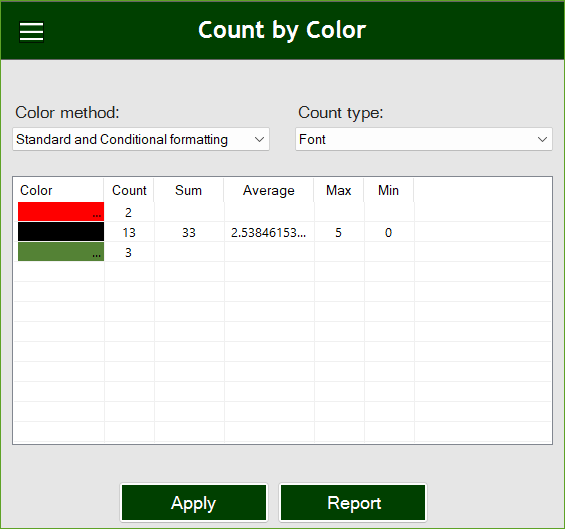Viewport: 565px width, 529px height.
Task: Select the black color swatch
Action: click(x=61, y=232)
